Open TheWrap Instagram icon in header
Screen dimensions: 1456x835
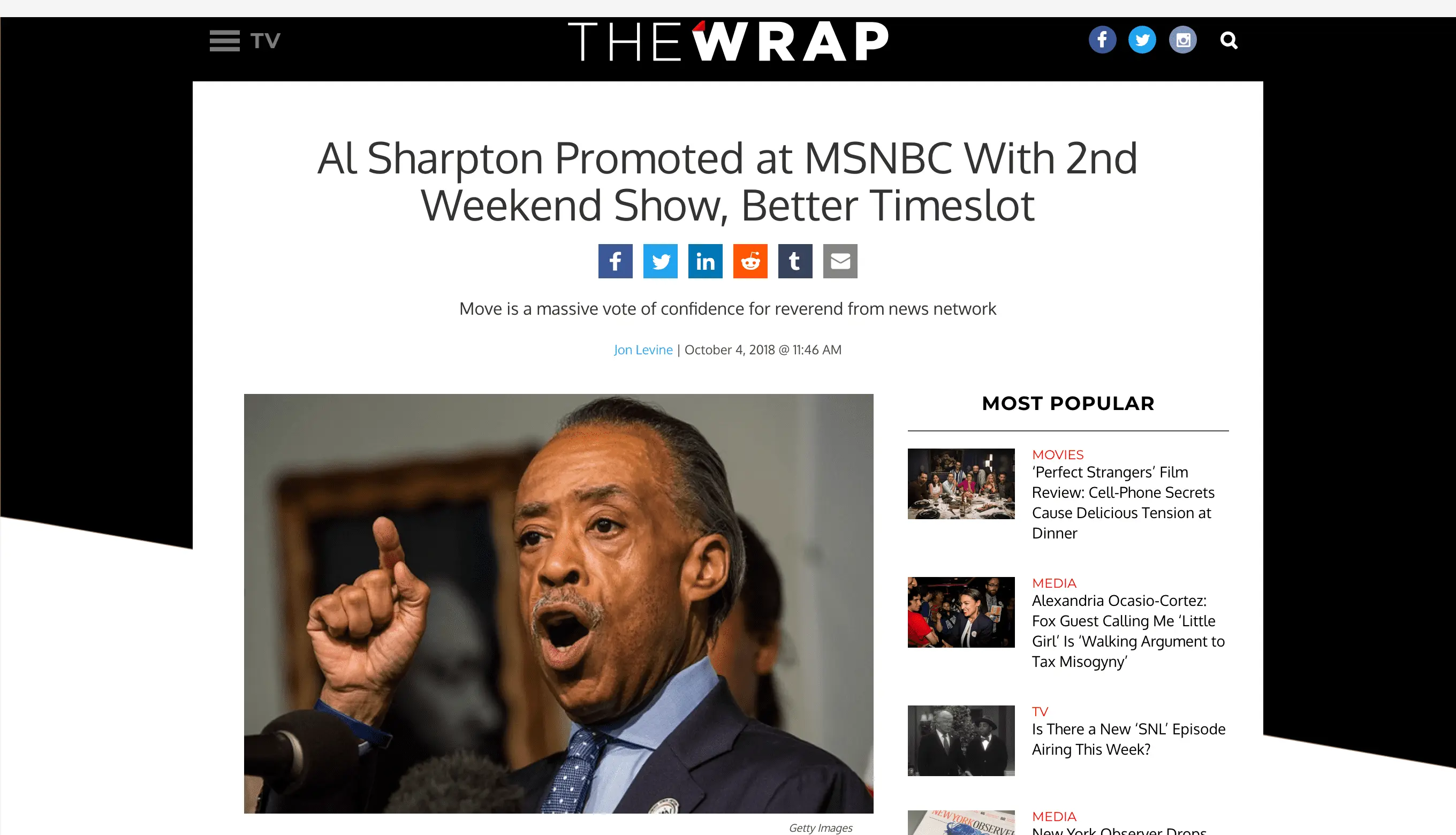1182,40
